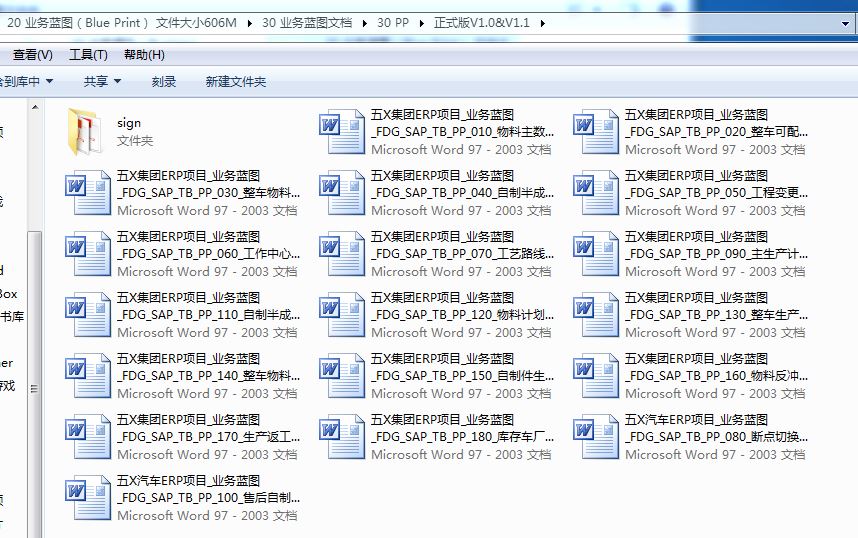Select PP_090 主生产计 Word document icon

point(596,253)
